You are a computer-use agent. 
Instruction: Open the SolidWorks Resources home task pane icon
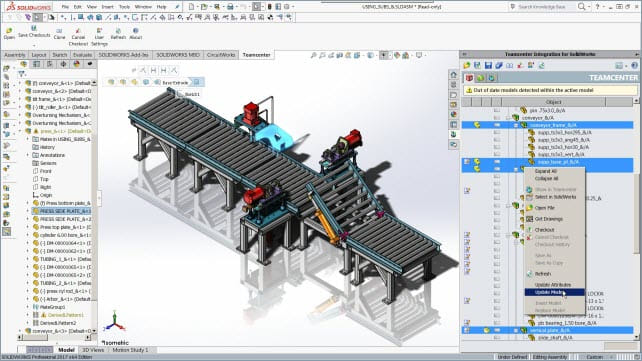coord(453,74)
